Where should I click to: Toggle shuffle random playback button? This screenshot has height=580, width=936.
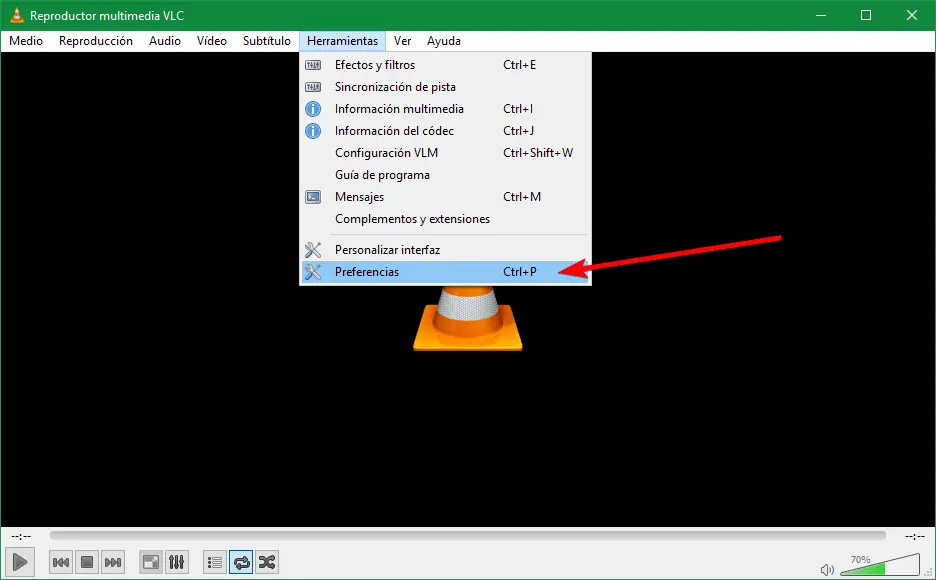coord(267,562)
